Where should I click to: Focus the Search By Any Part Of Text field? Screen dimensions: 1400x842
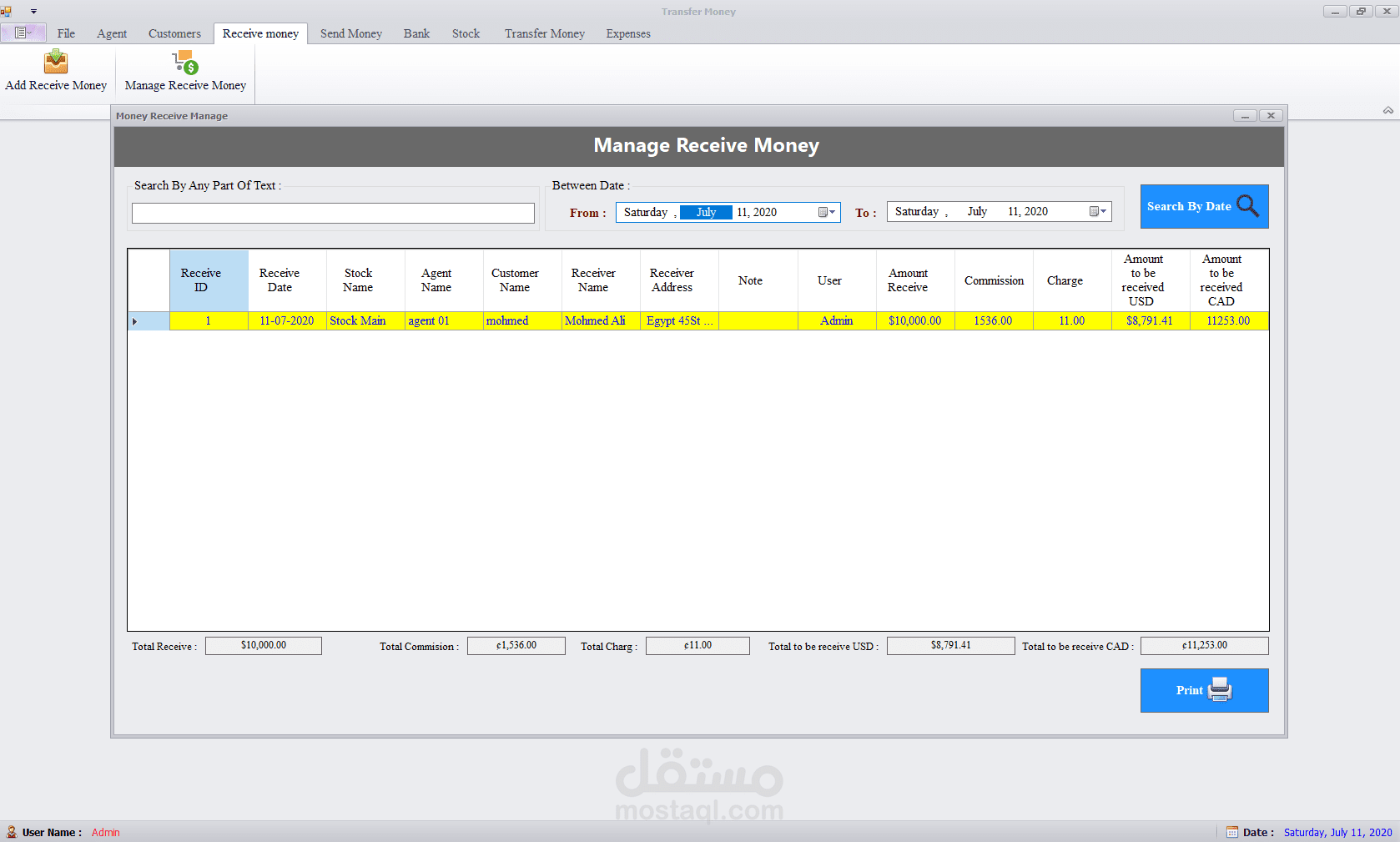point(333,213)
